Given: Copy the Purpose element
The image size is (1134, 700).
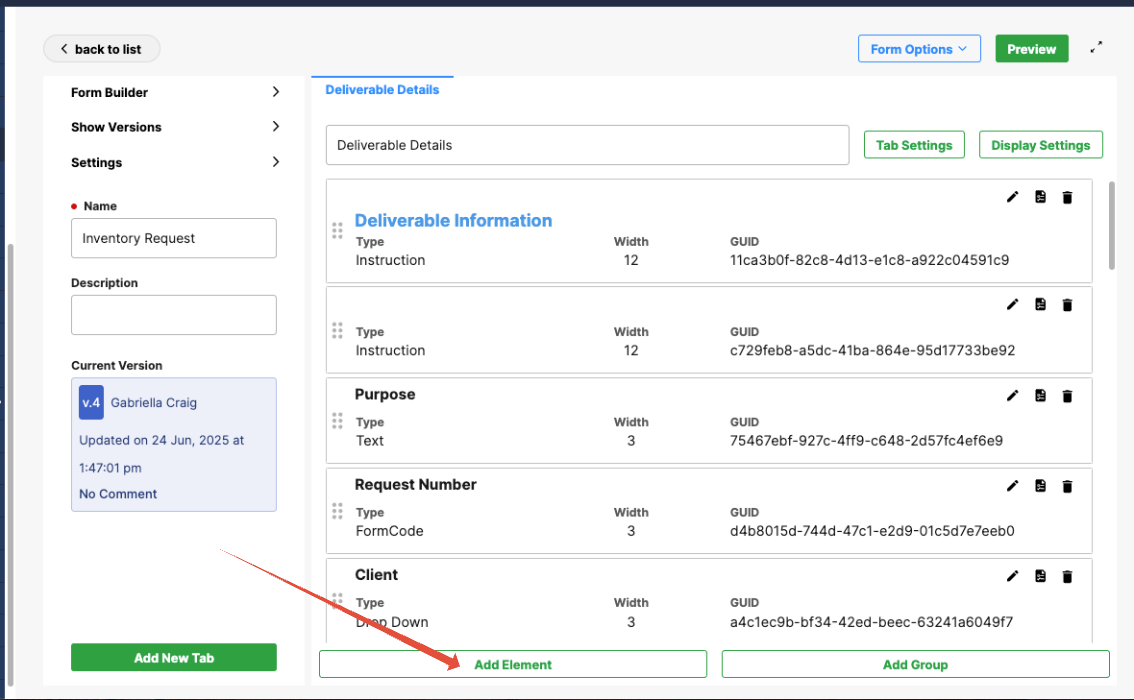Looking at the screenshot, I should 1040,396.
